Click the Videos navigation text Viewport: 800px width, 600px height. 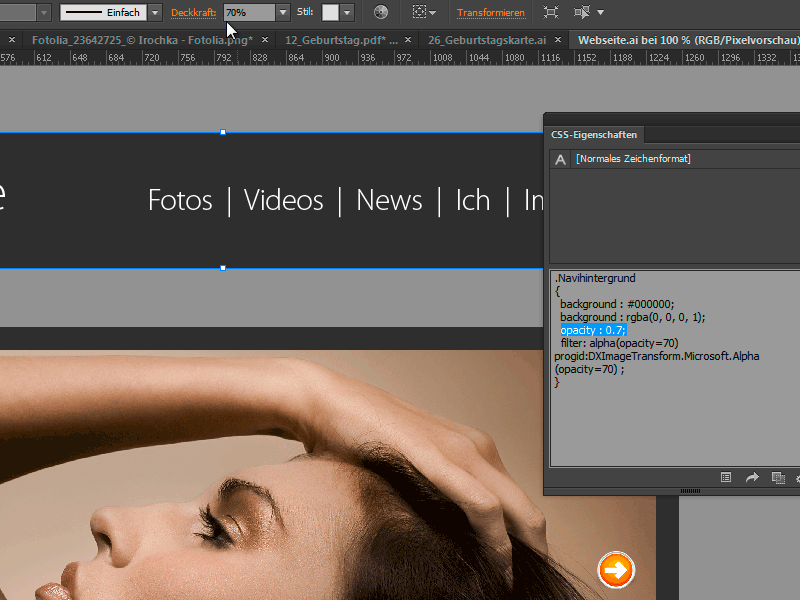pos(284,200)
